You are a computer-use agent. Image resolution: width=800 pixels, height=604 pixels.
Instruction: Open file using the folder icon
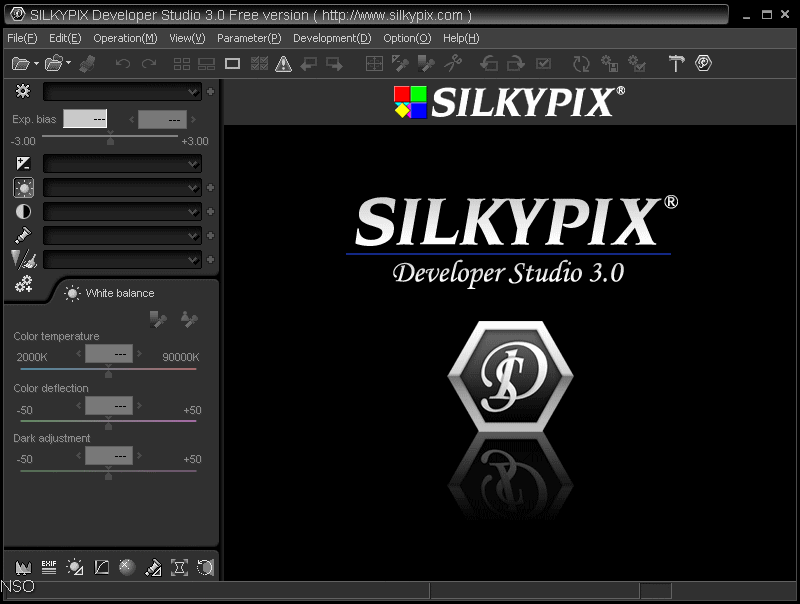(x=20, y=64)
